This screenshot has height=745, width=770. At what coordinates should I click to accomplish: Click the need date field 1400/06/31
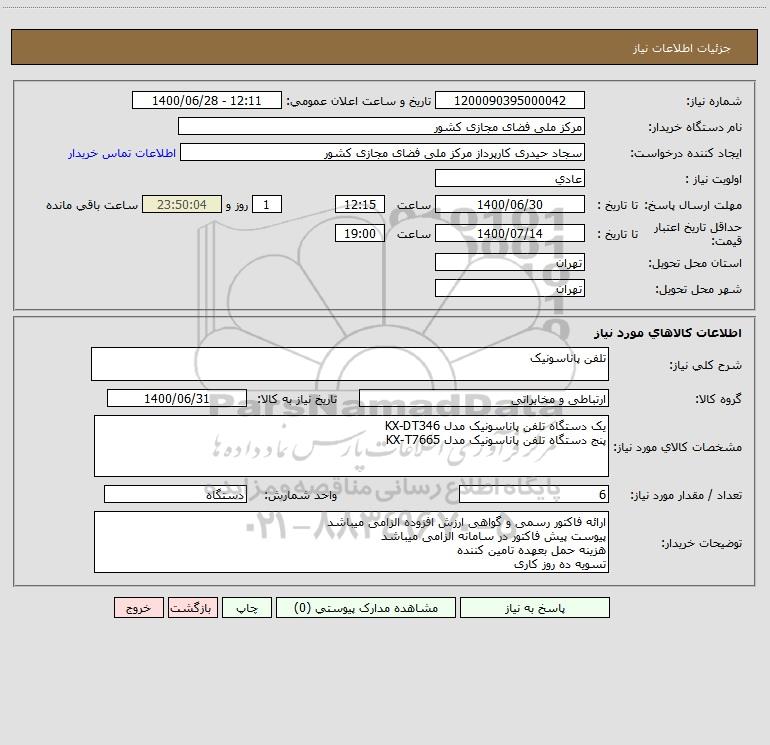[x=177, y=398]
